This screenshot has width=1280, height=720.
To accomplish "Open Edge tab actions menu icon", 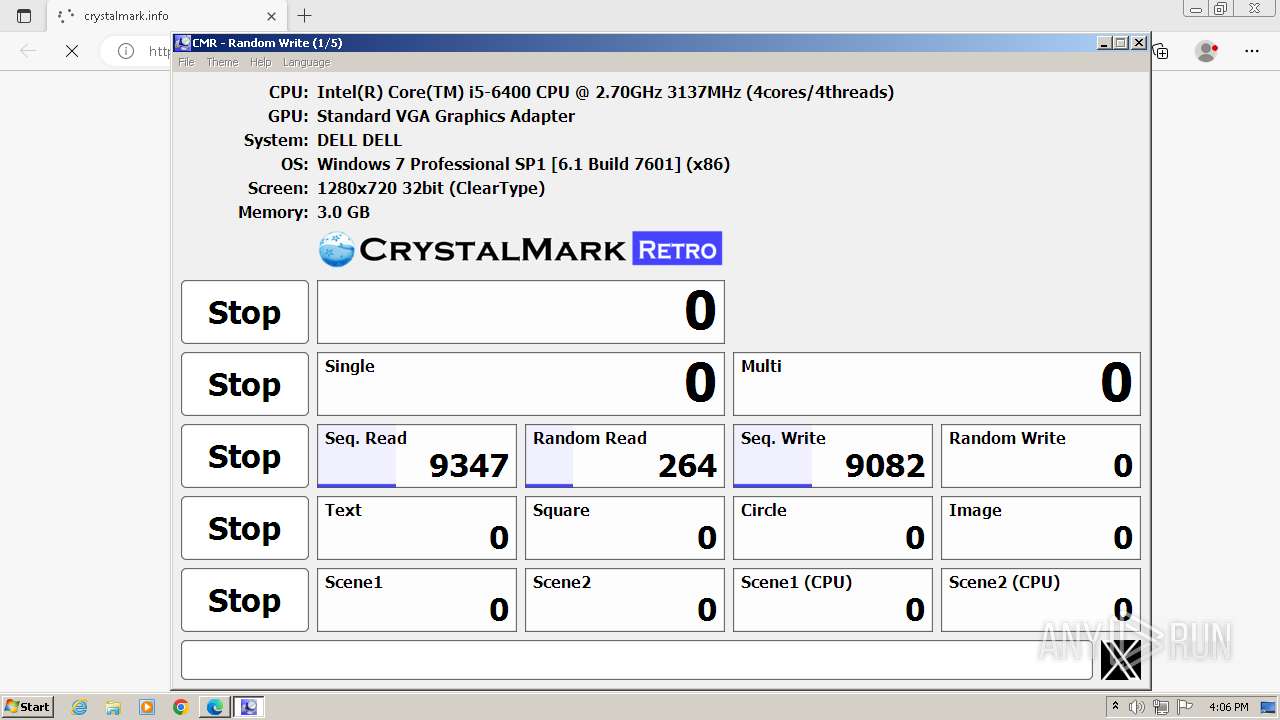I will [x=24, y=16].
